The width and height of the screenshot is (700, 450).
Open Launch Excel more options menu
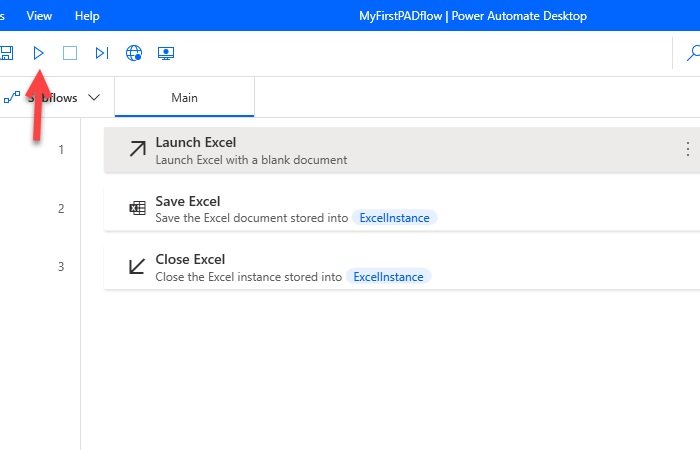point(688,149)
